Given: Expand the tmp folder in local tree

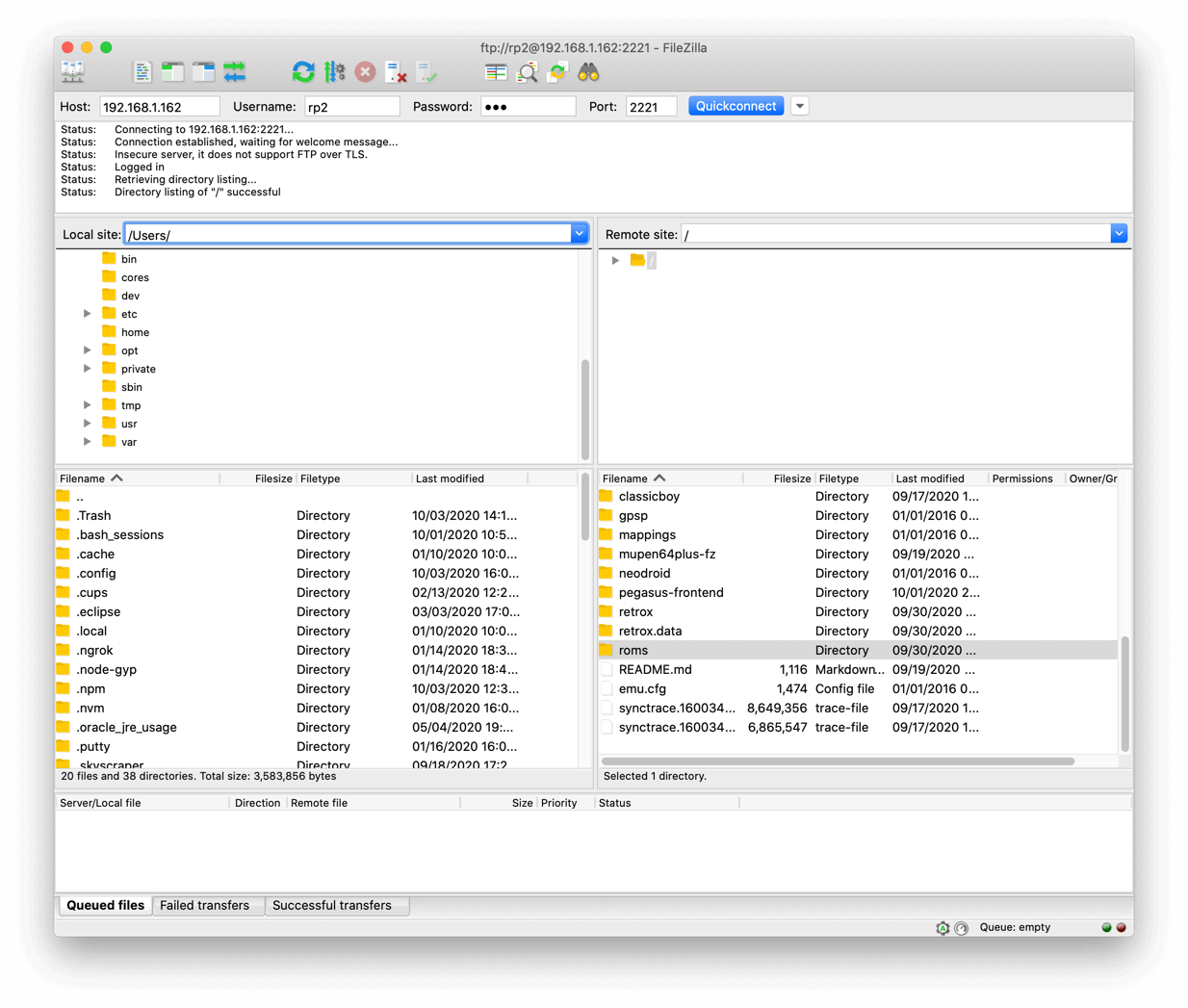Looking at the screenshot, I should (88, 405).
